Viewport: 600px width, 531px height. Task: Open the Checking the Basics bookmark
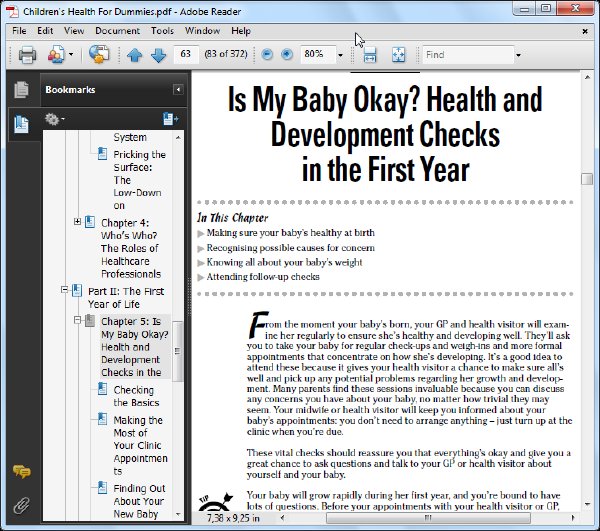pyautogui.click(x=136, y=396)
